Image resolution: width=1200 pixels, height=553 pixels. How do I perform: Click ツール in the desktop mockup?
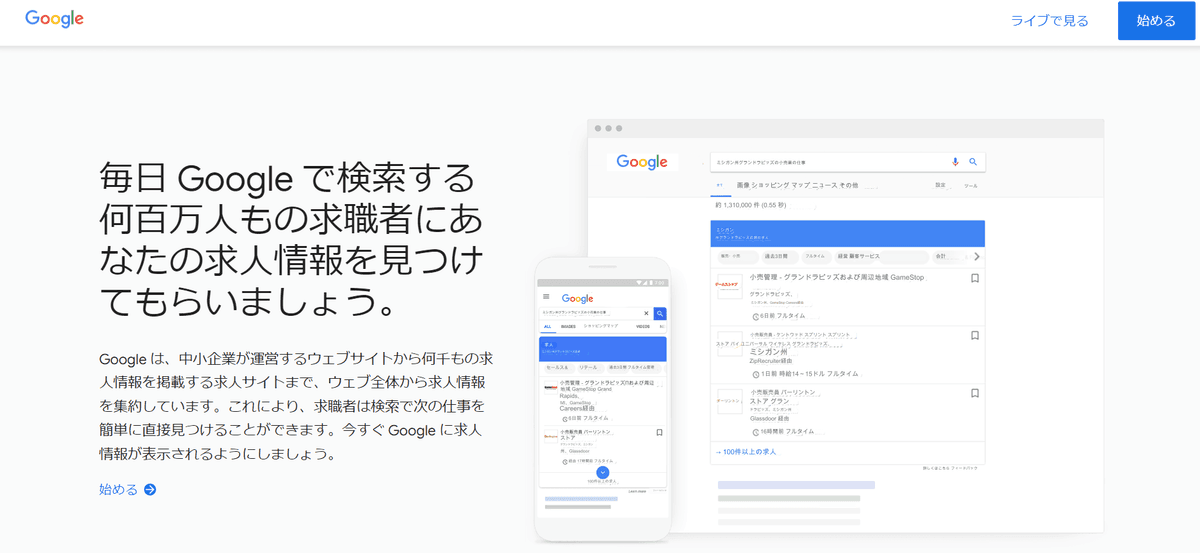(970, 186)
